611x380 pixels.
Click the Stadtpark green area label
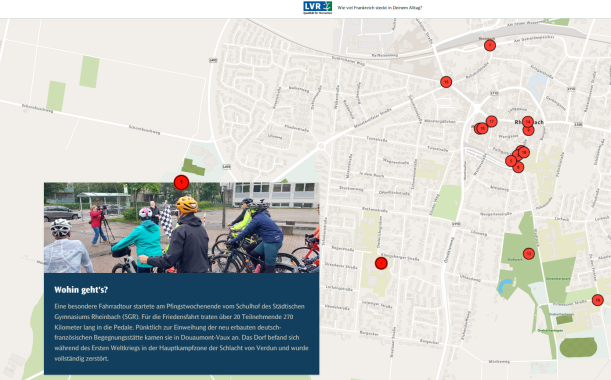click(x=514, y=260)
